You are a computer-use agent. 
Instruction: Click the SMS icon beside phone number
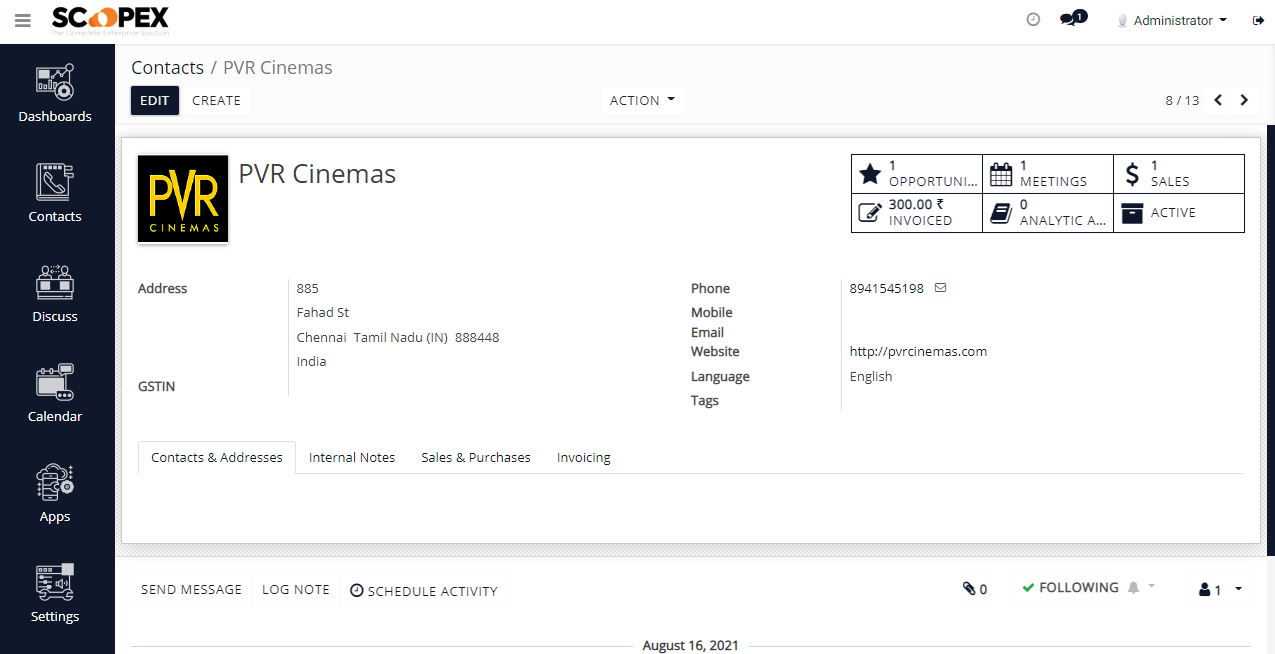940,288
